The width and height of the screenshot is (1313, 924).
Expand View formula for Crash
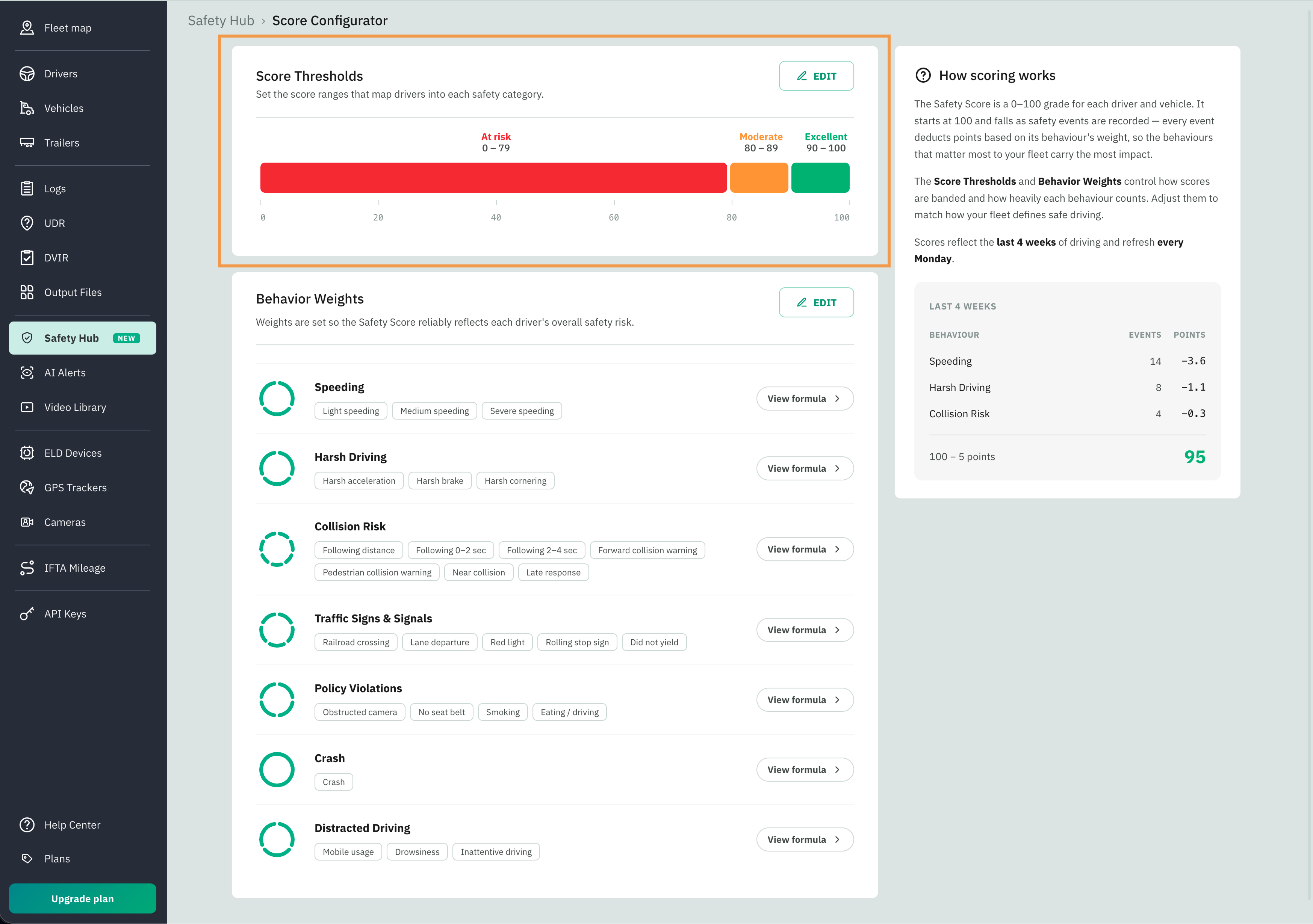805,770
